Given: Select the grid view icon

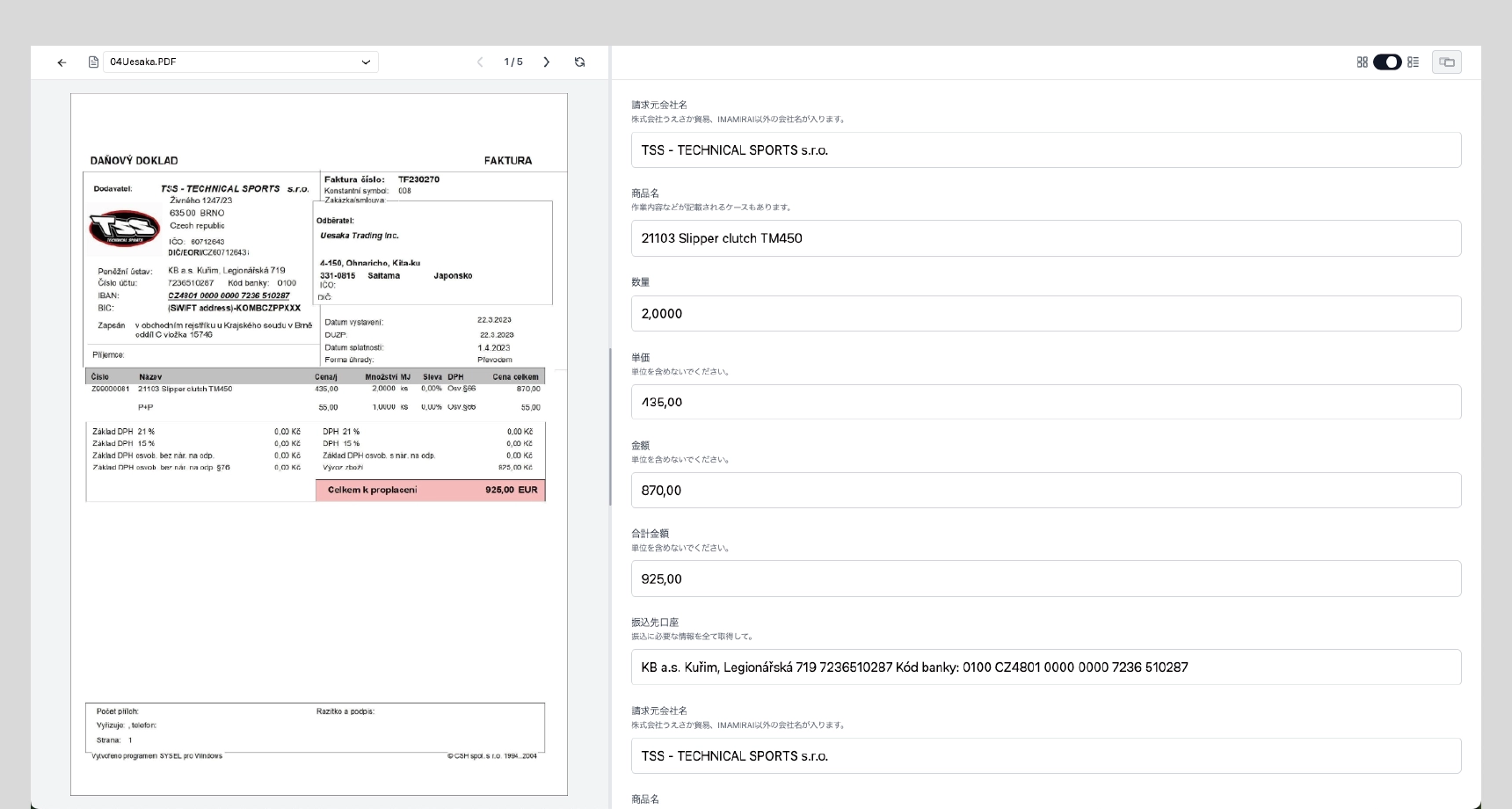Looking at the screenshot, I should [1362, 62].
